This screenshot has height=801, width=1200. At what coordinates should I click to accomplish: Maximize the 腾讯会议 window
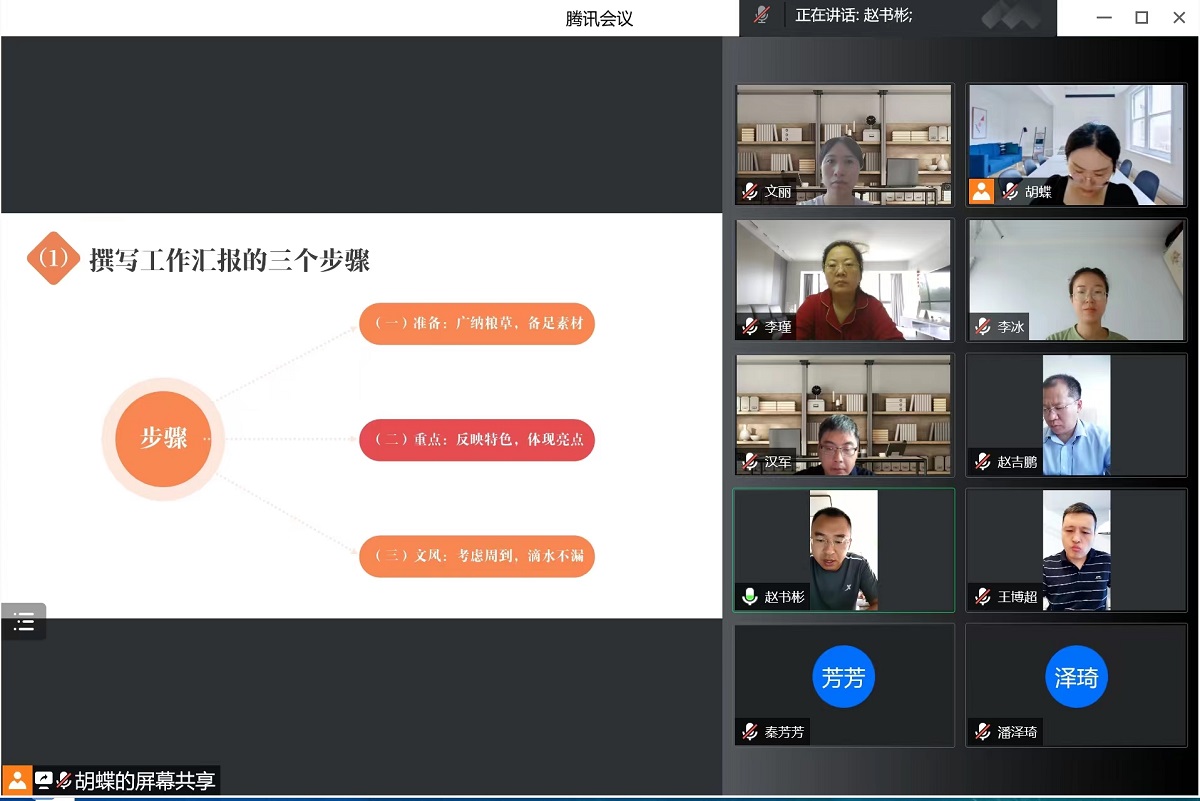click(1141, 17)
